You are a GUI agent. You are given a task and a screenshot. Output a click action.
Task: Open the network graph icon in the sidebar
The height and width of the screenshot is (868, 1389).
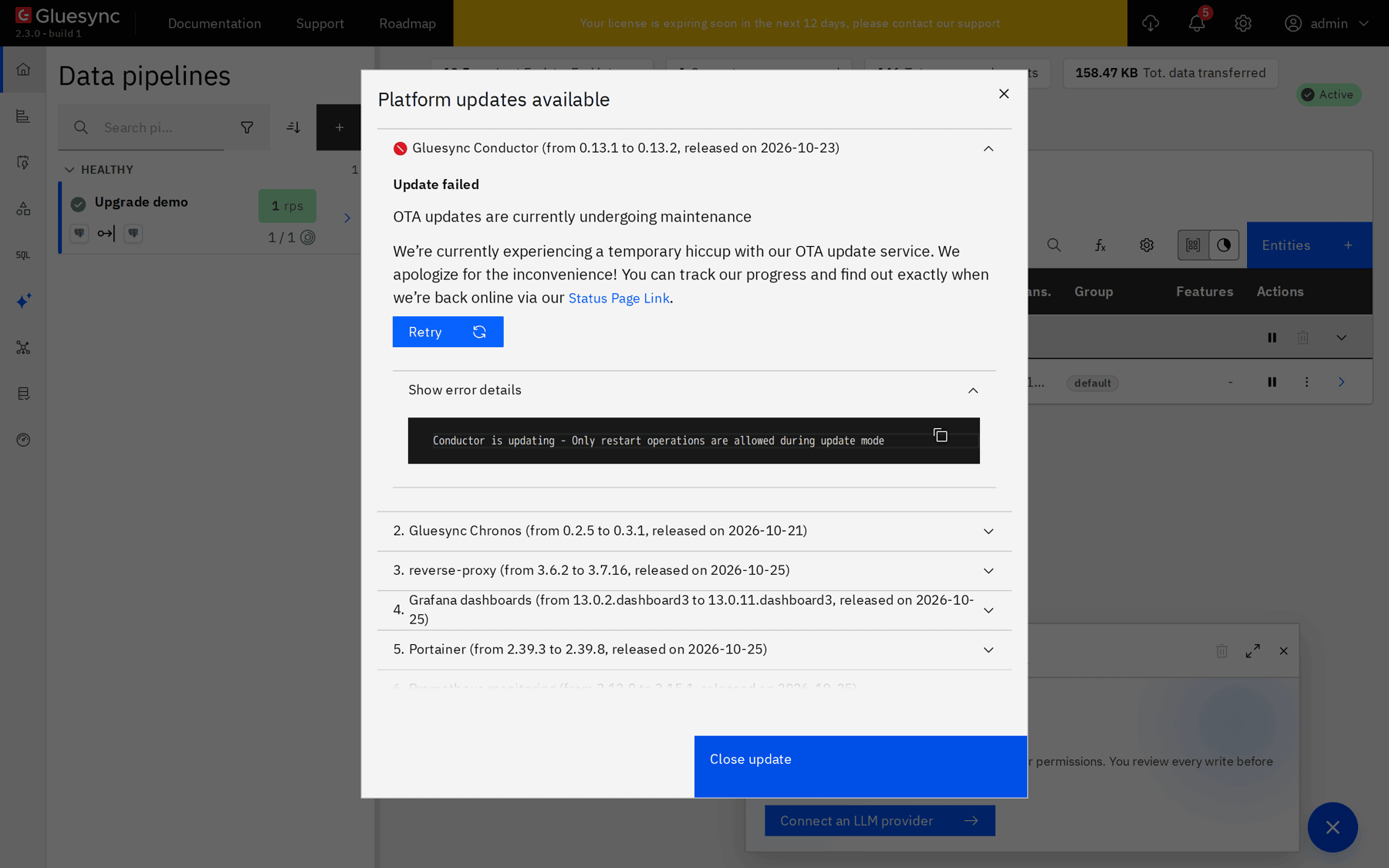(23, 347)
